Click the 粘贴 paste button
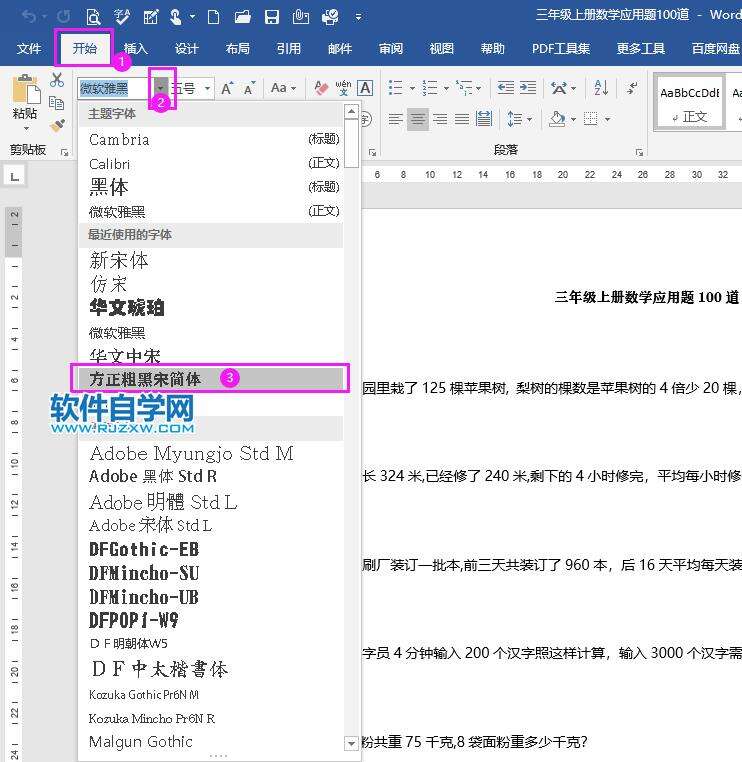The image size is (742, 762). pyautogui.click(x=25, y=103)
